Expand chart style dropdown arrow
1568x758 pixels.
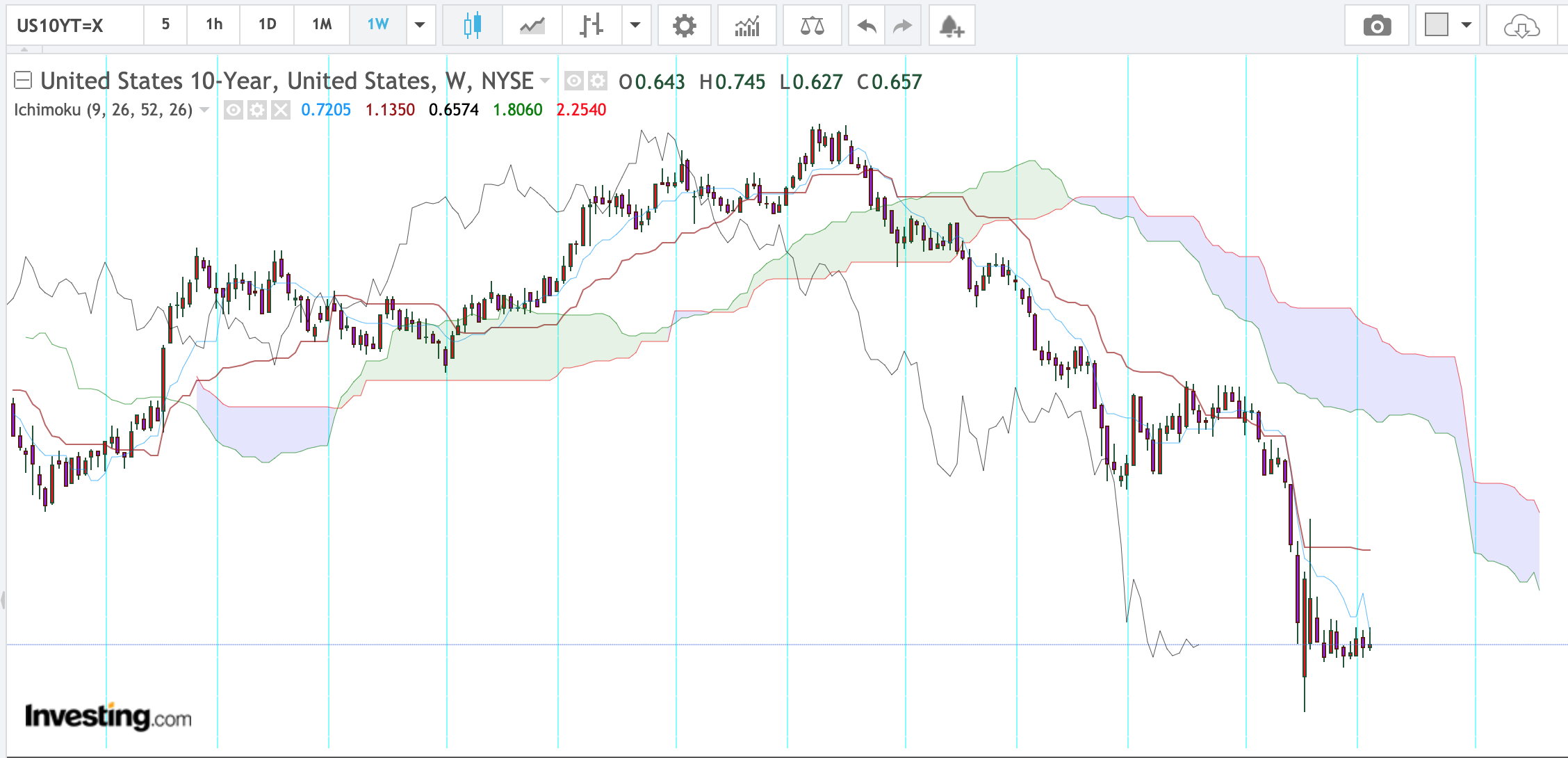click(635, 26)
